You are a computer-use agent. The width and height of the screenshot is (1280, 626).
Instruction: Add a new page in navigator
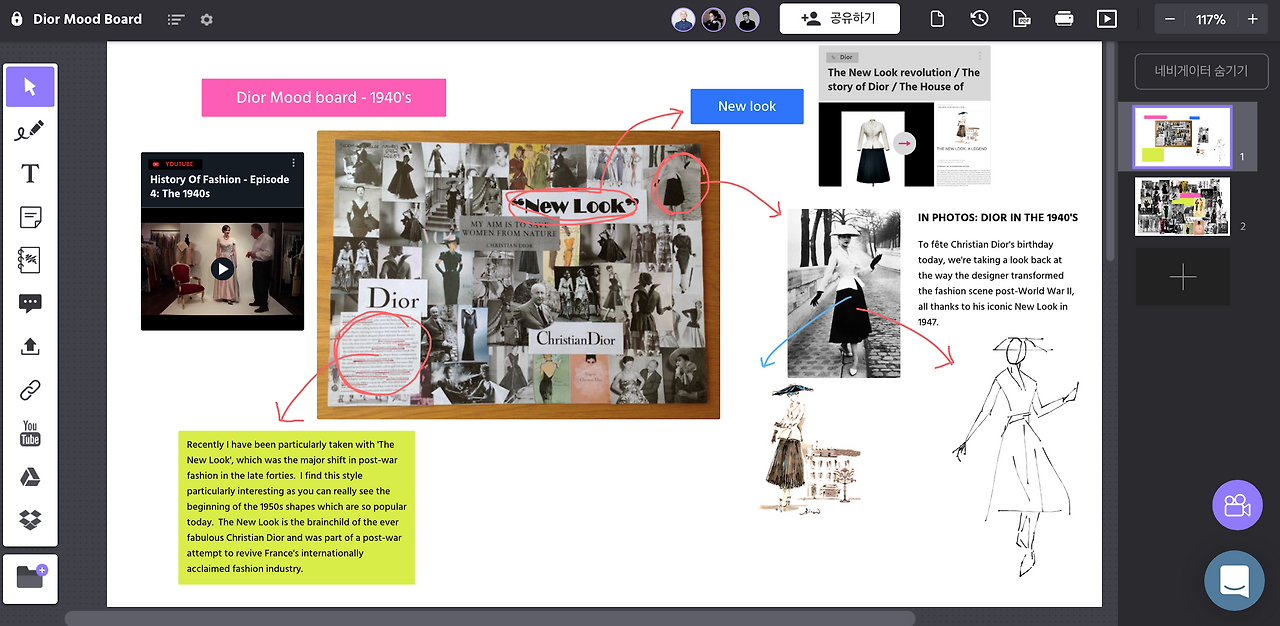tap(1182, 277)
